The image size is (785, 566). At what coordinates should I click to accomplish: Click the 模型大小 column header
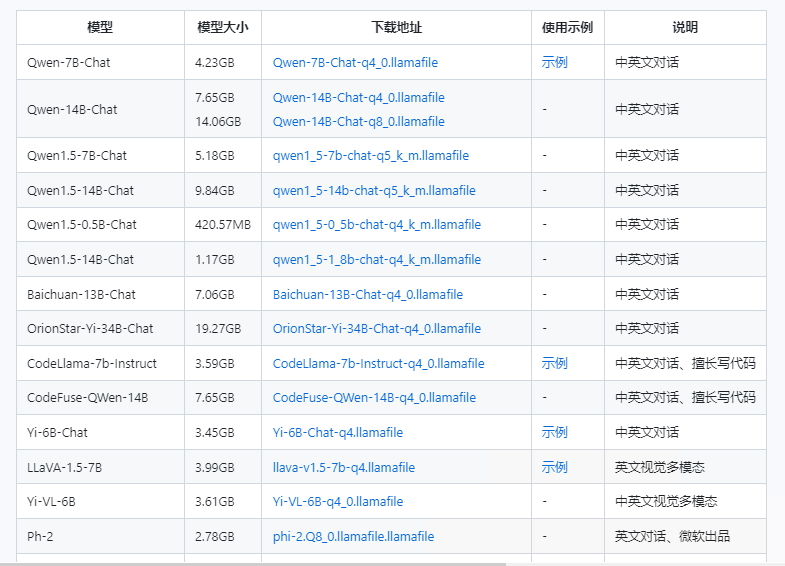[223, 28]
